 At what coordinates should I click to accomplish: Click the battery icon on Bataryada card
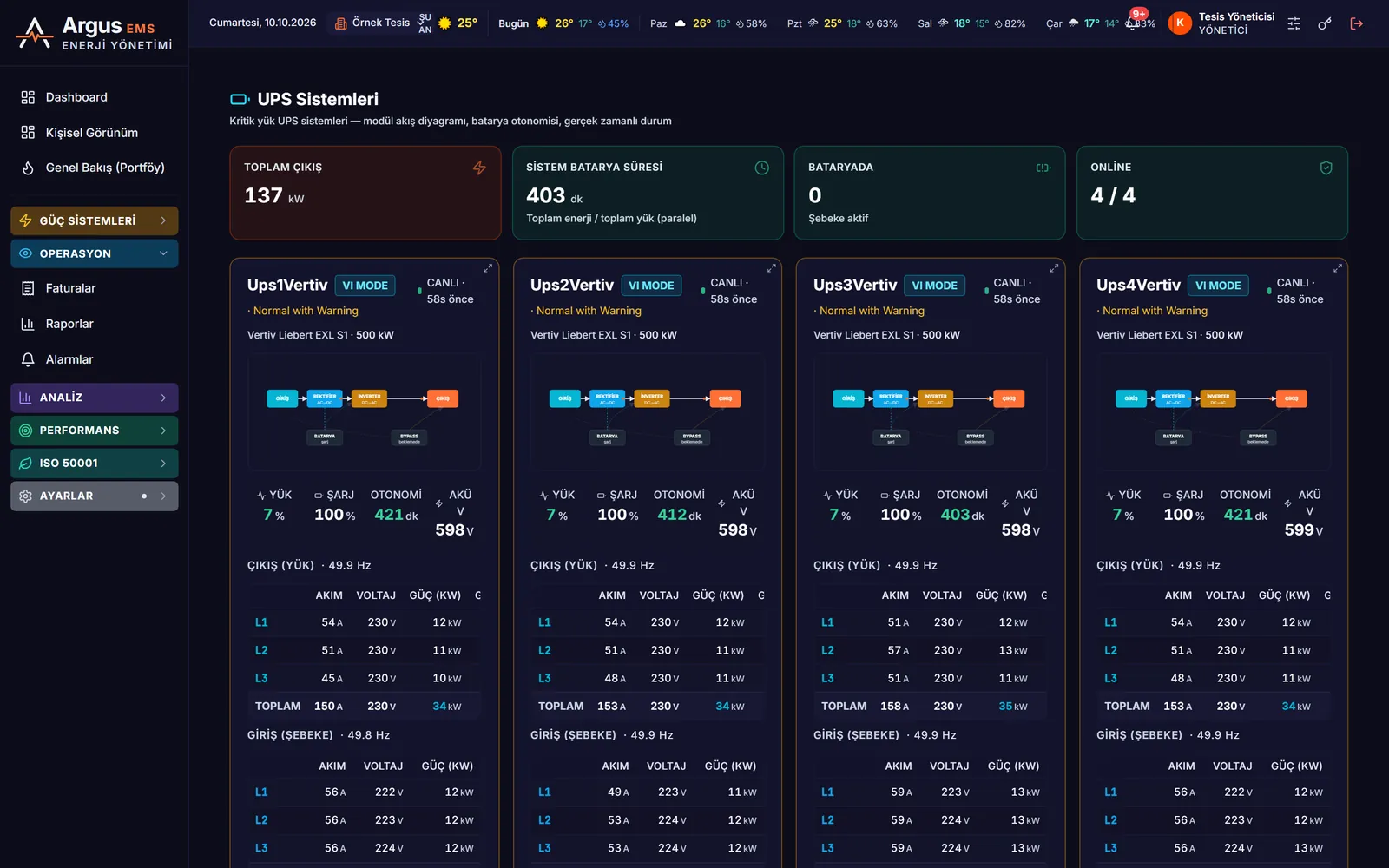point(1043,168)
